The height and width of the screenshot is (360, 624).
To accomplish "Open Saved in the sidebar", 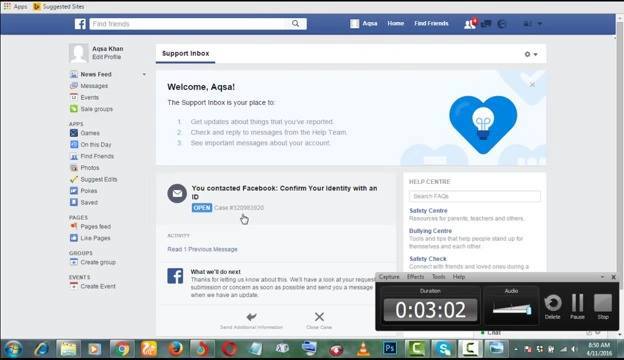I will 89,202.
